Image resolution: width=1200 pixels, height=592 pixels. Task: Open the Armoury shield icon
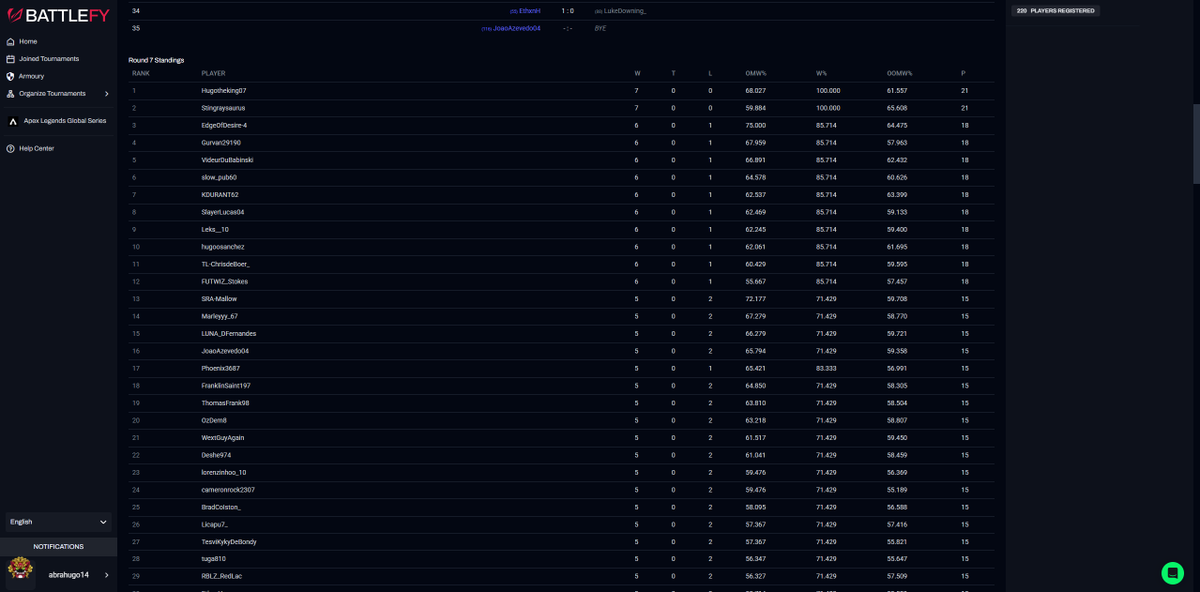[10, 76]
